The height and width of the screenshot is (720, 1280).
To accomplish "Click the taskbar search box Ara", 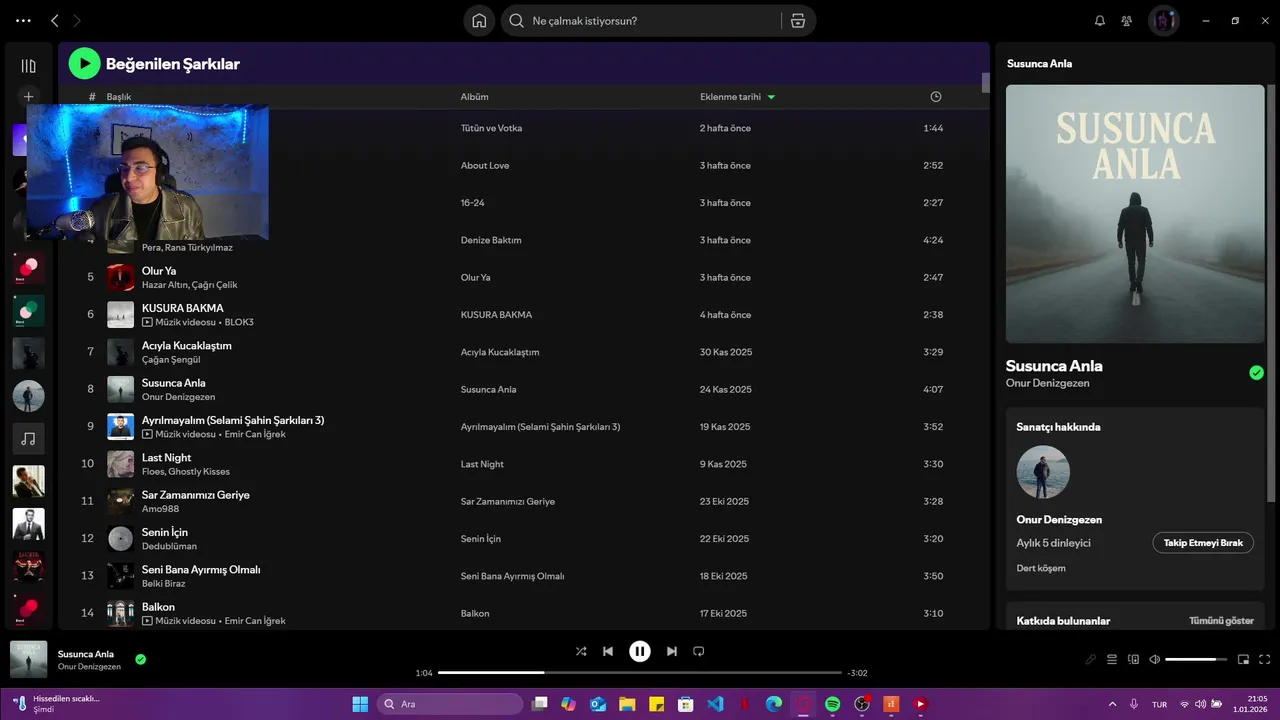I will click(450, 704).
